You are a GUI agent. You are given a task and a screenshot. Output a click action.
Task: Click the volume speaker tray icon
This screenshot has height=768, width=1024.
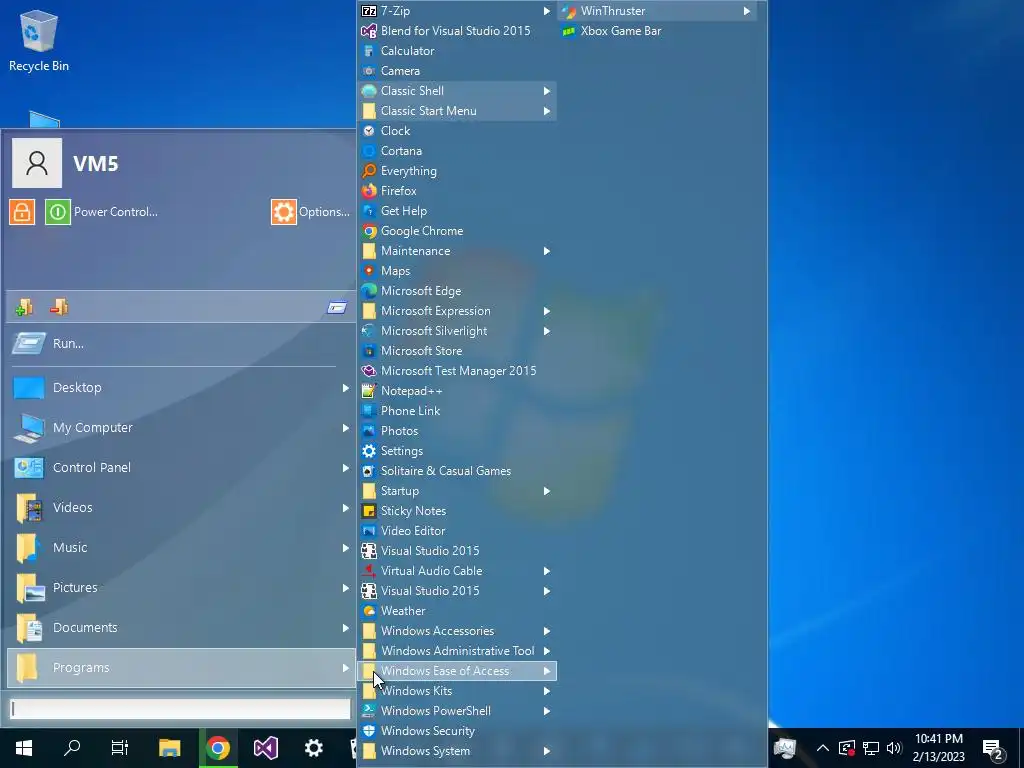click(x=894, y=748)
